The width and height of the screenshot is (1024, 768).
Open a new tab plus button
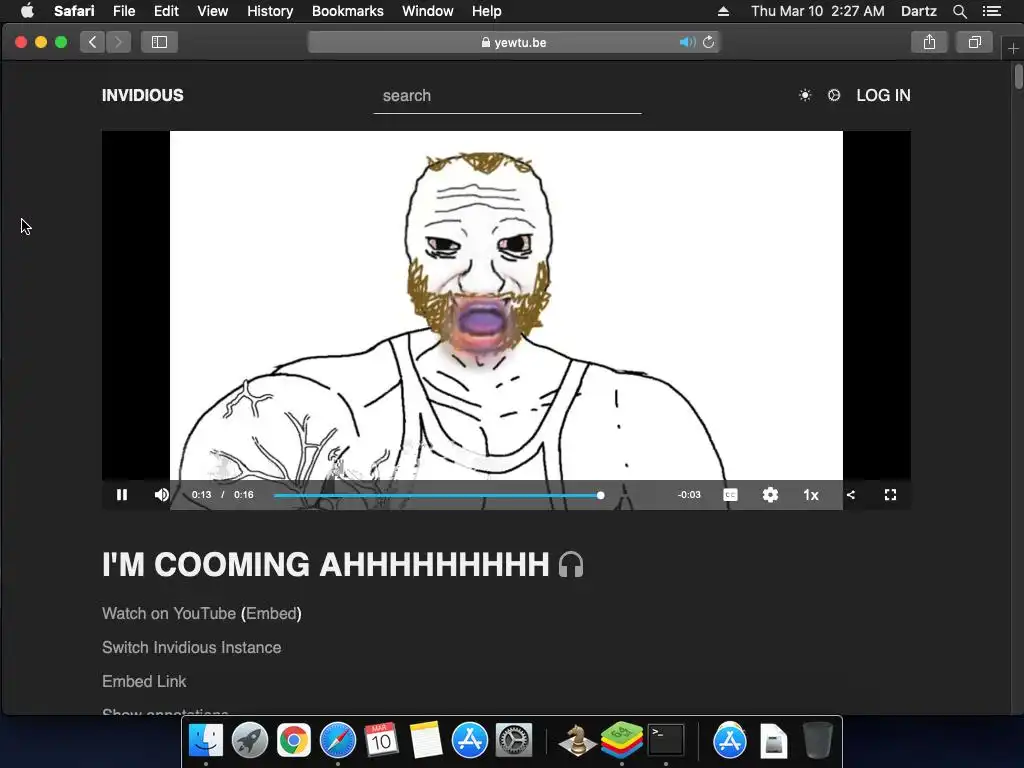(x=1013, y=48)
